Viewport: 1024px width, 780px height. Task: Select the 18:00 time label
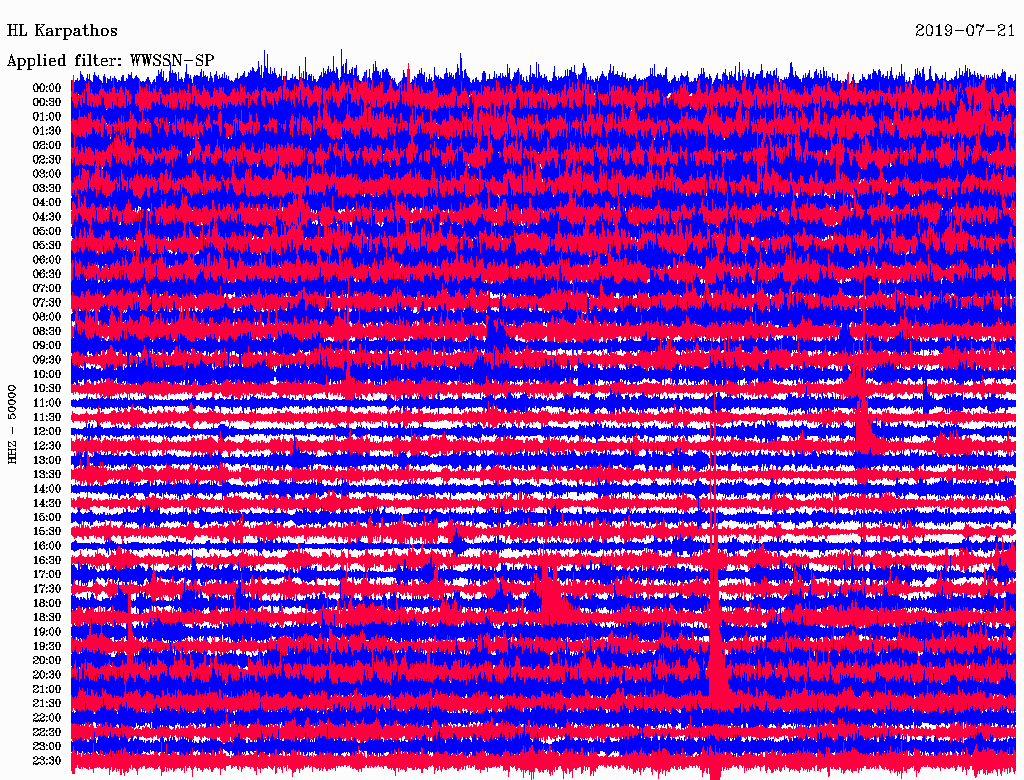(x=47, y=604)
